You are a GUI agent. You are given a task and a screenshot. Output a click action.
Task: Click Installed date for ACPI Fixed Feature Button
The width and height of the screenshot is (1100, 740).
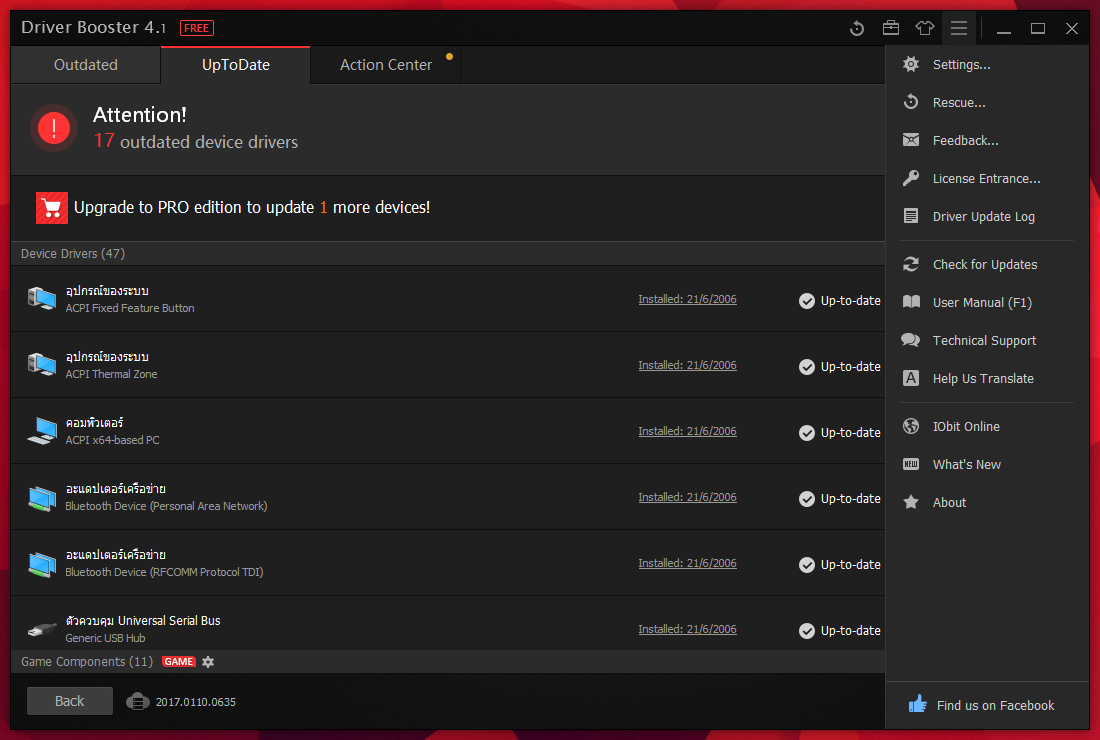click(x=687, y=299)
